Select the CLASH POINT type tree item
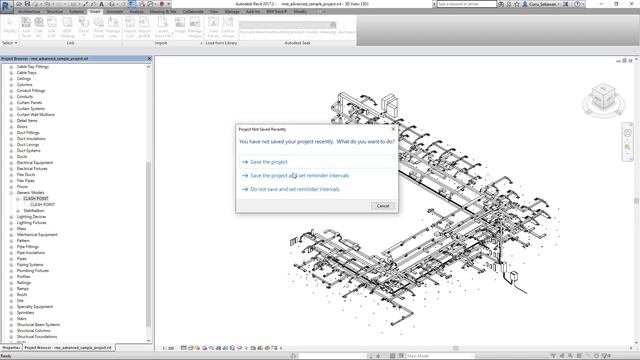This screenshot has width=640, height=360. [42, 205]
